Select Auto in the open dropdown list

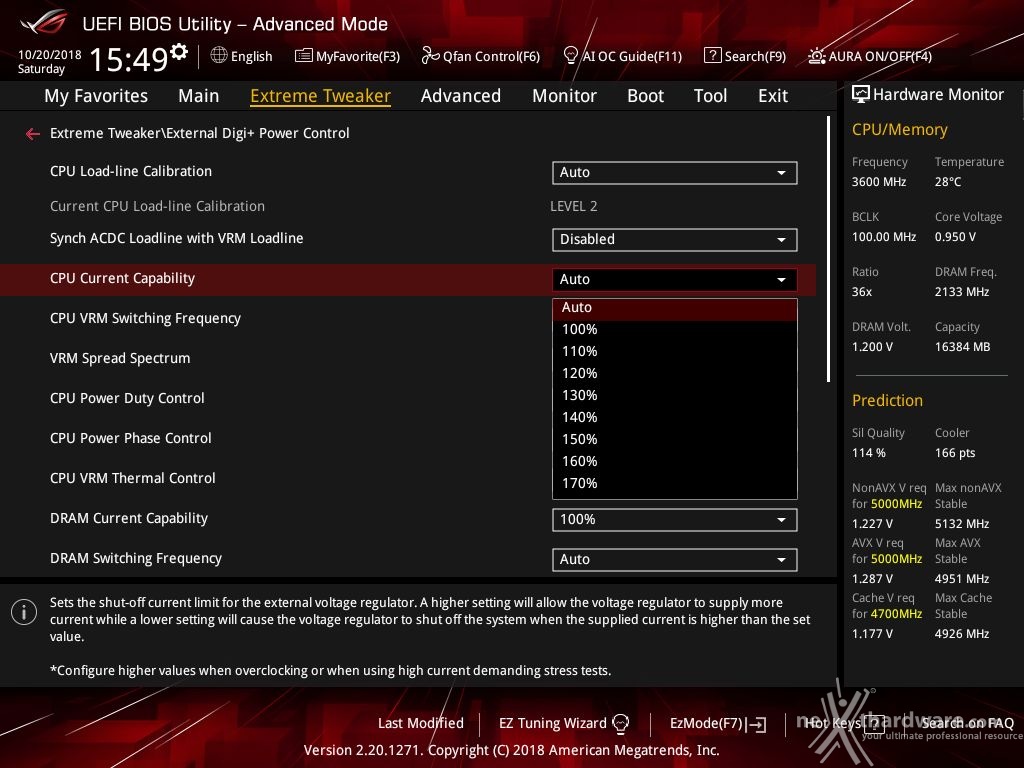coord(675,308)
